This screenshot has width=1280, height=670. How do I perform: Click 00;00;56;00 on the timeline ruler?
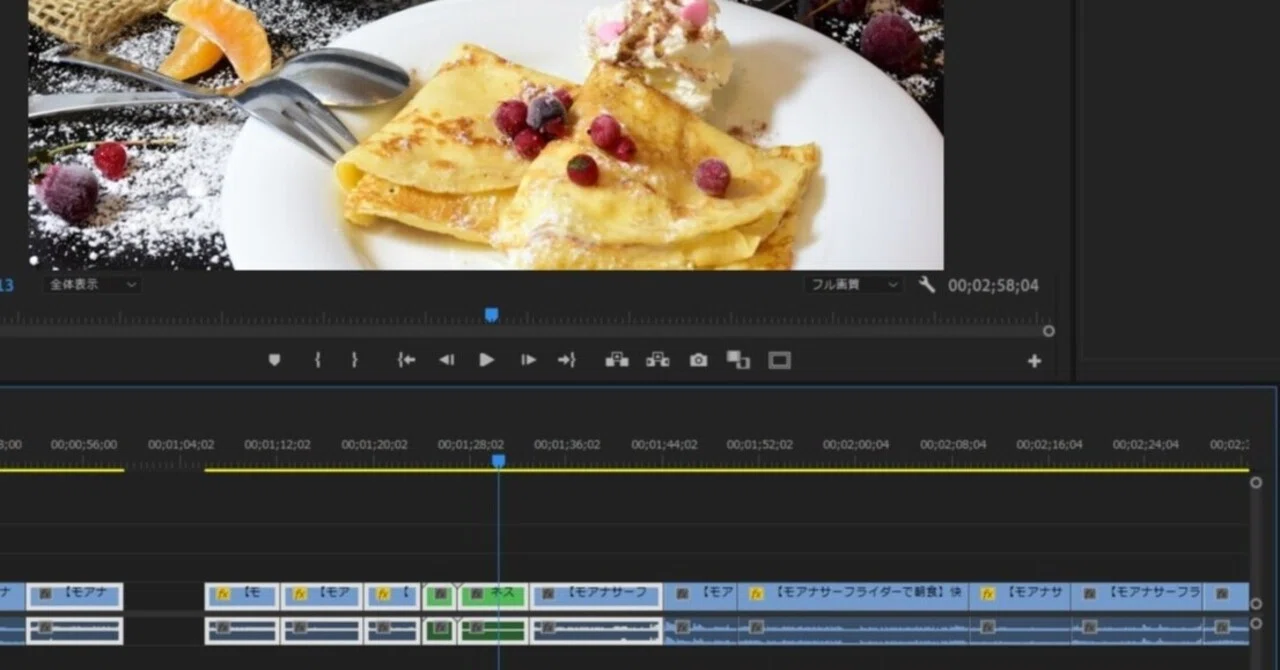(x=84, y=445)
